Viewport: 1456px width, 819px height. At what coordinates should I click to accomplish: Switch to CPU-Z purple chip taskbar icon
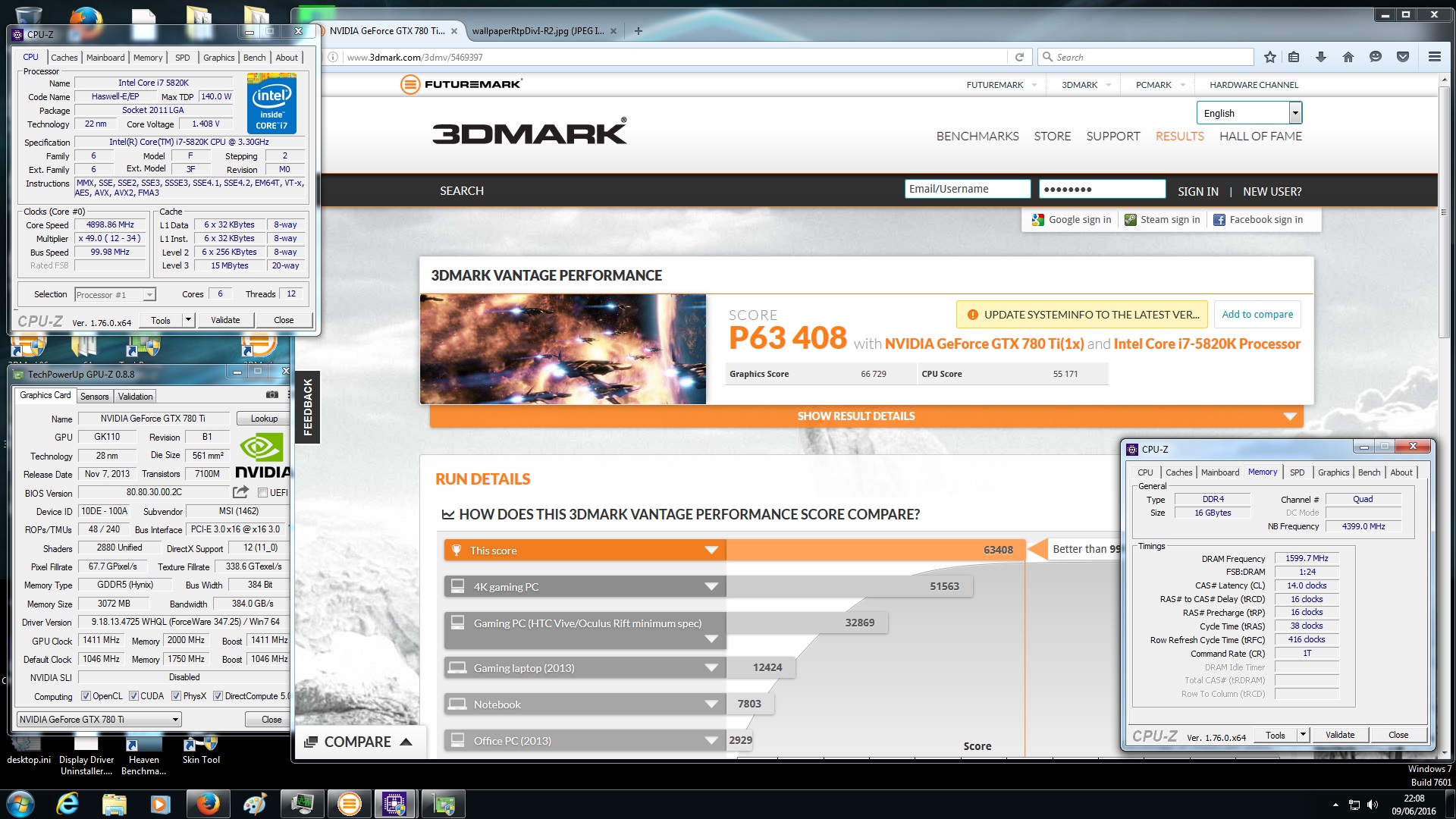[394, 804]
